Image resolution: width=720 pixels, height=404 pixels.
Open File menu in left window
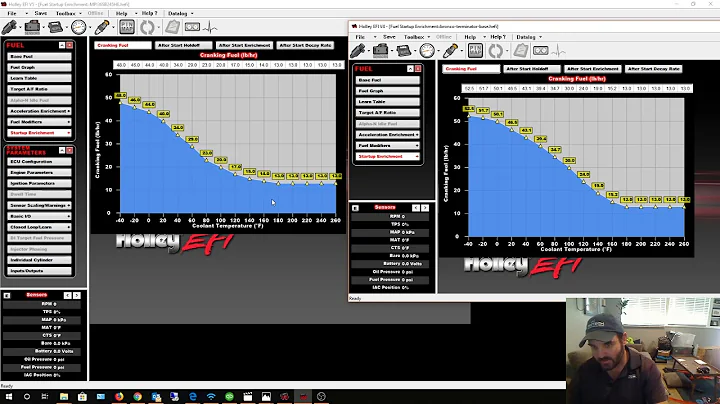tap(12, 13)
